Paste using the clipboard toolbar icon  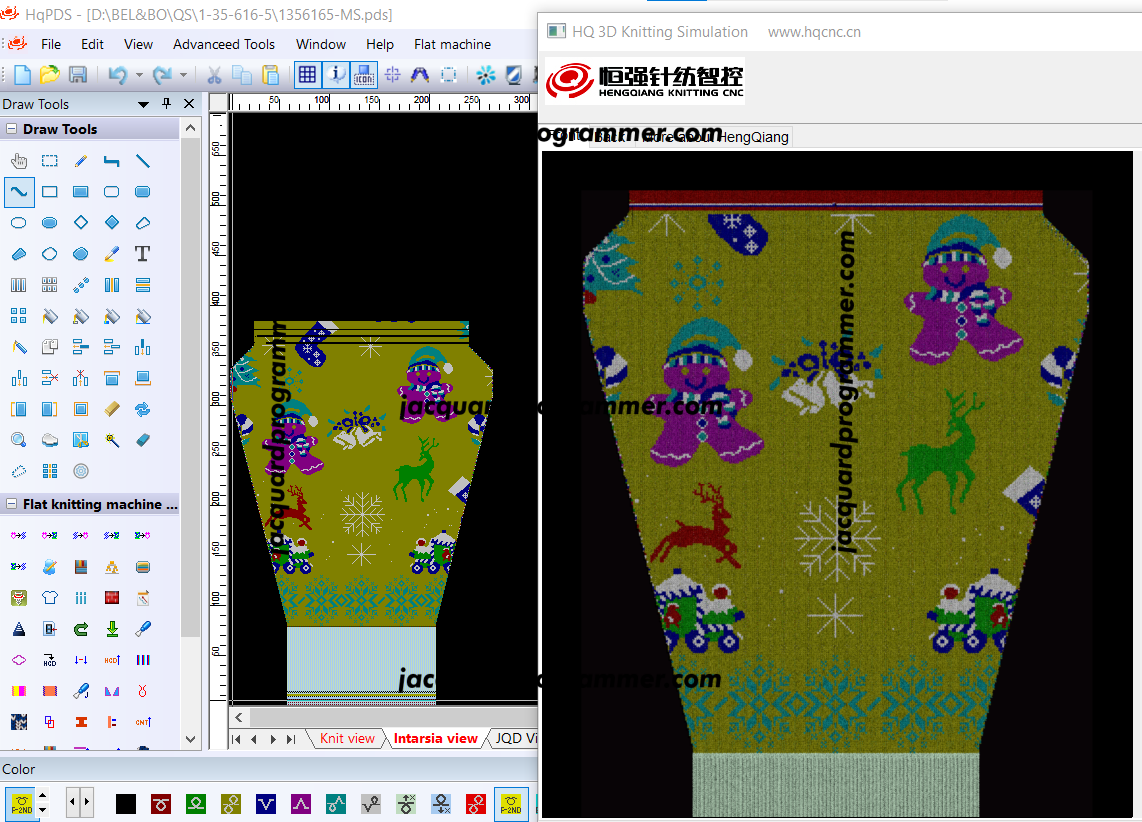coord(270,74)
